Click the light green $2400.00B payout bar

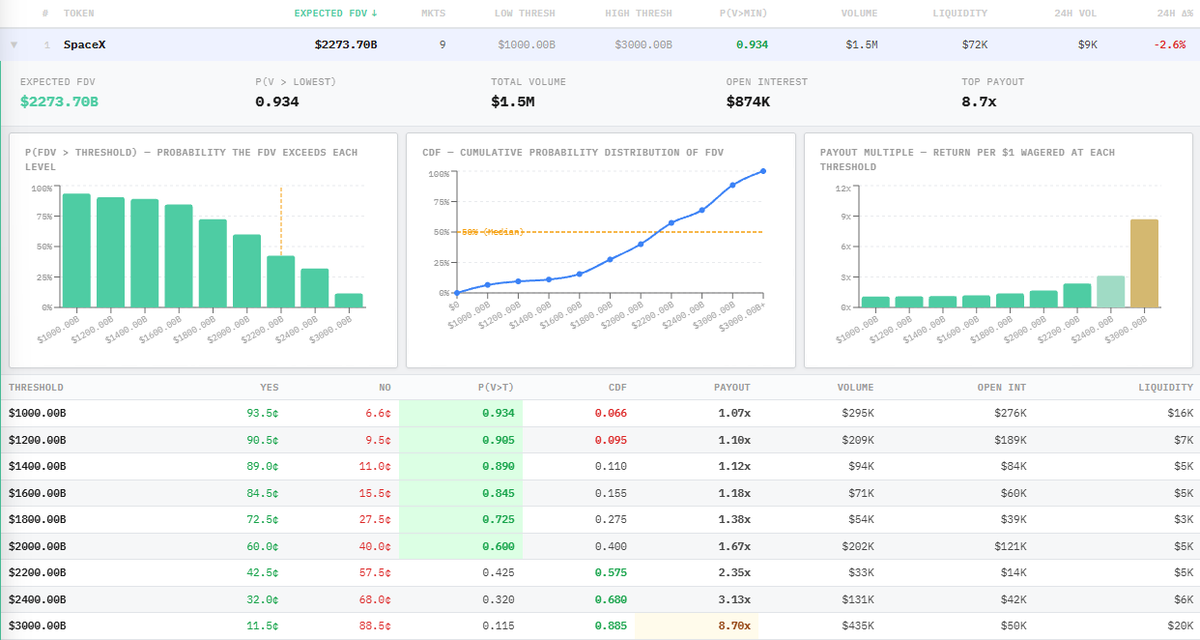pos(1110,291)
